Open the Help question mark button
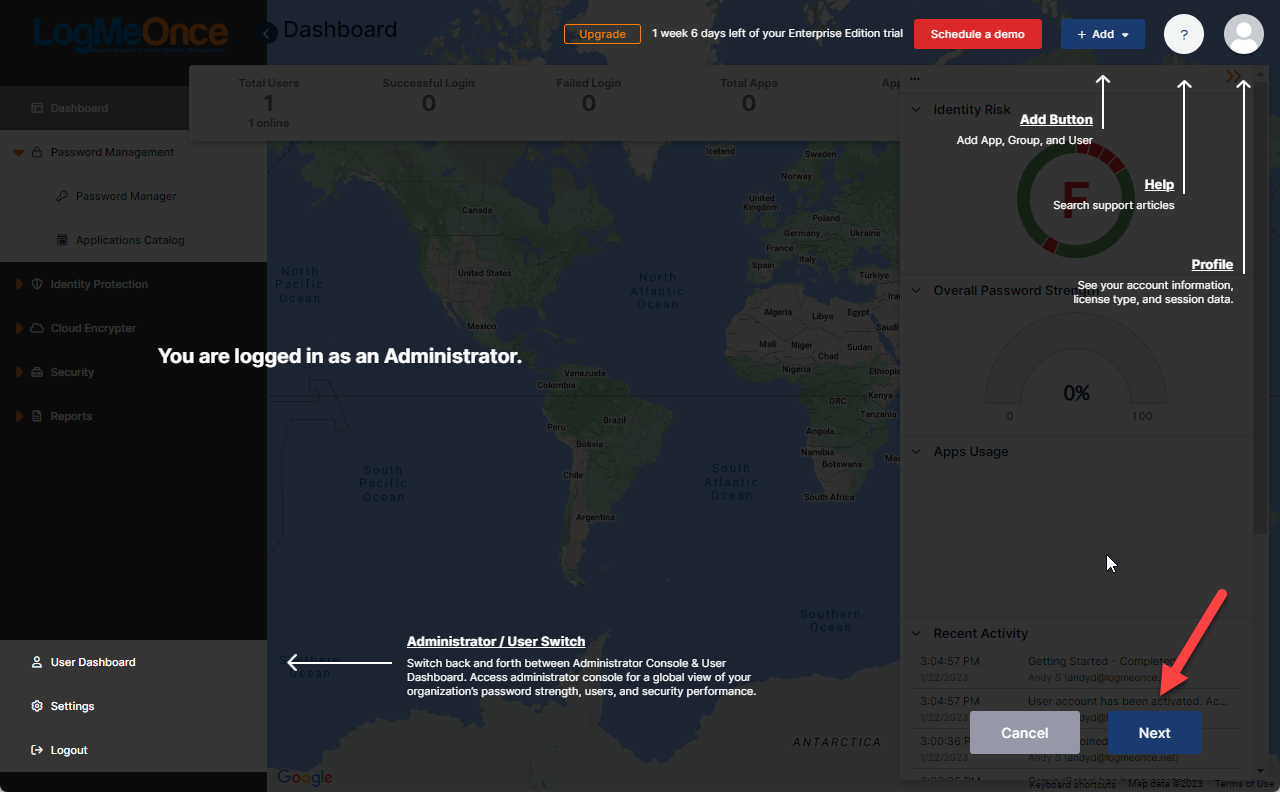This screenshot has width=1280, height=792. click(1184, 34)
